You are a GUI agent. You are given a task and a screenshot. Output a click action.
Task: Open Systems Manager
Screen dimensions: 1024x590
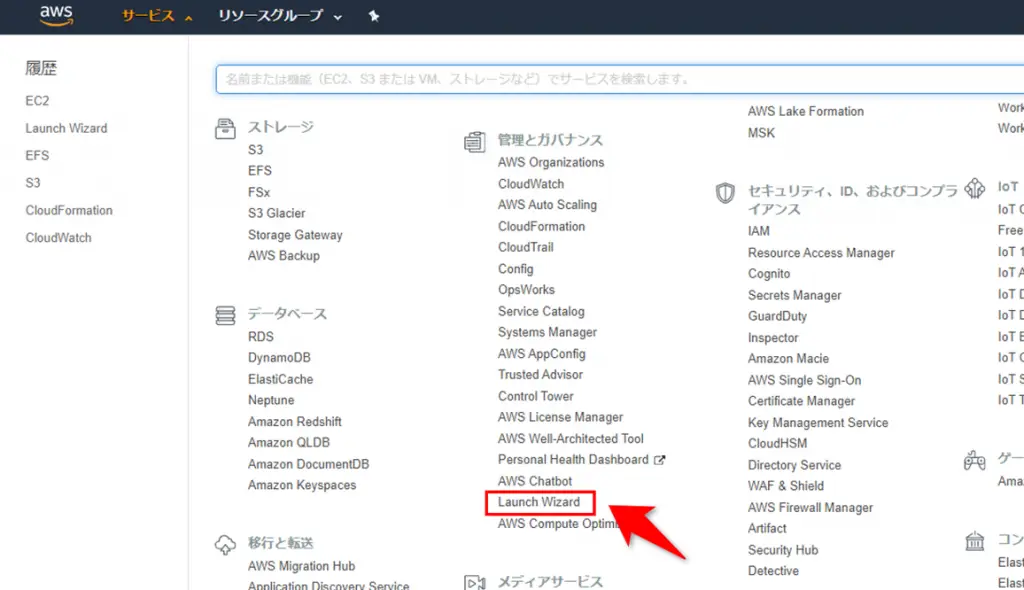tap(547, 332)
